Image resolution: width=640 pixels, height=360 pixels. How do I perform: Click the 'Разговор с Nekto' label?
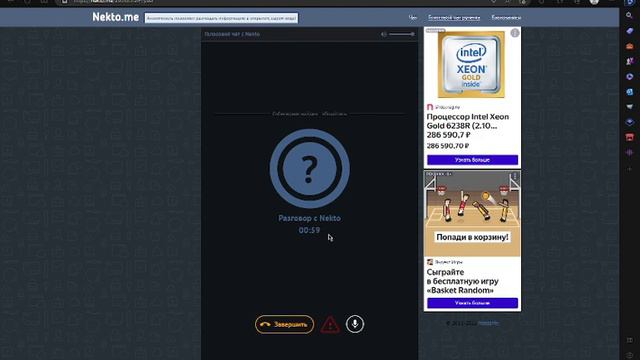(309, 218)
